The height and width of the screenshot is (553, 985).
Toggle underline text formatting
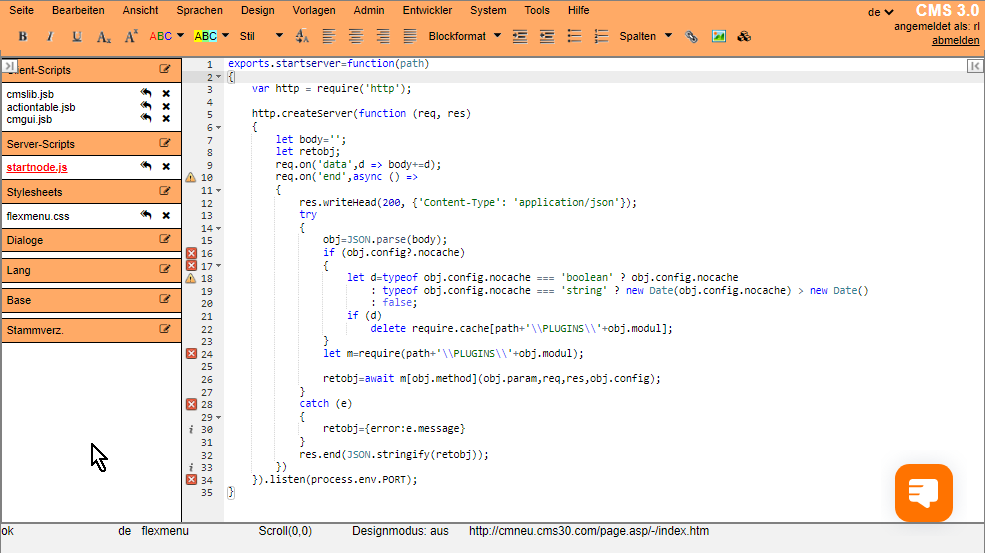coord(77,36)
